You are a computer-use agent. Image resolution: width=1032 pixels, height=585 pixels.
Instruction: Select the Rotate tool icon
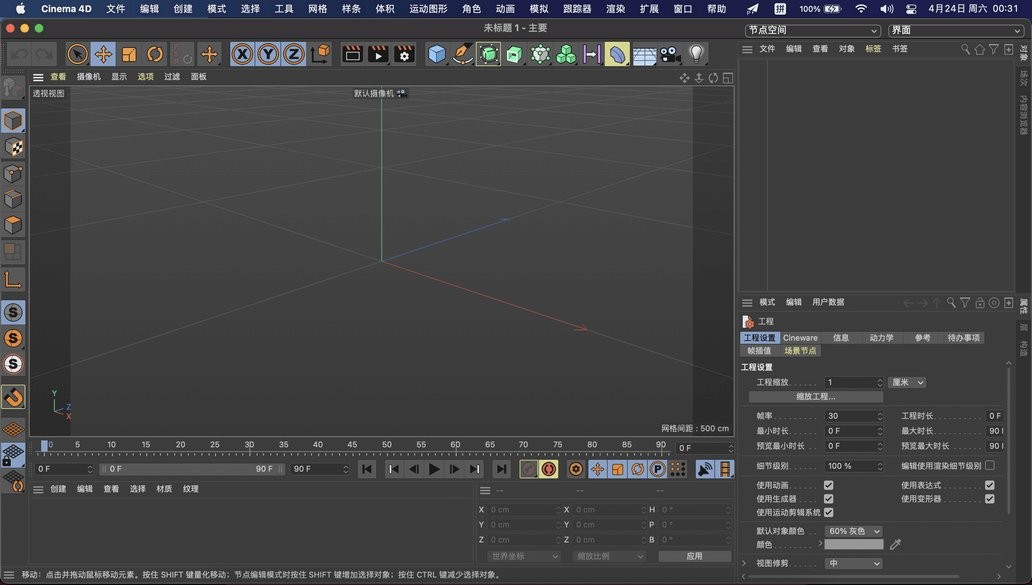click(x=155, y=54)
